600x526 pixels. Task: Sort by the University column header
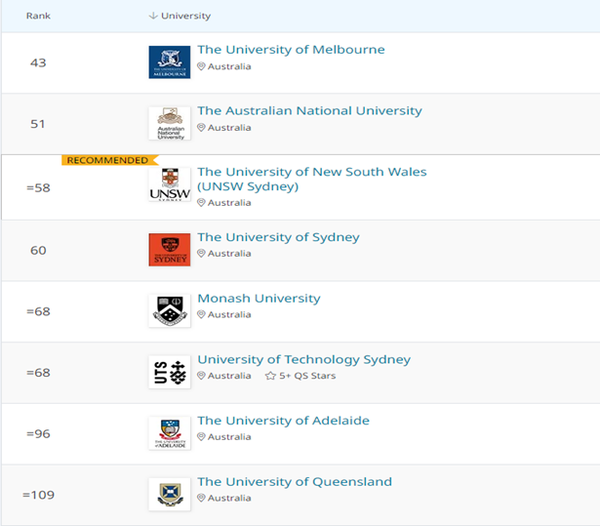(x=184, y=16)
